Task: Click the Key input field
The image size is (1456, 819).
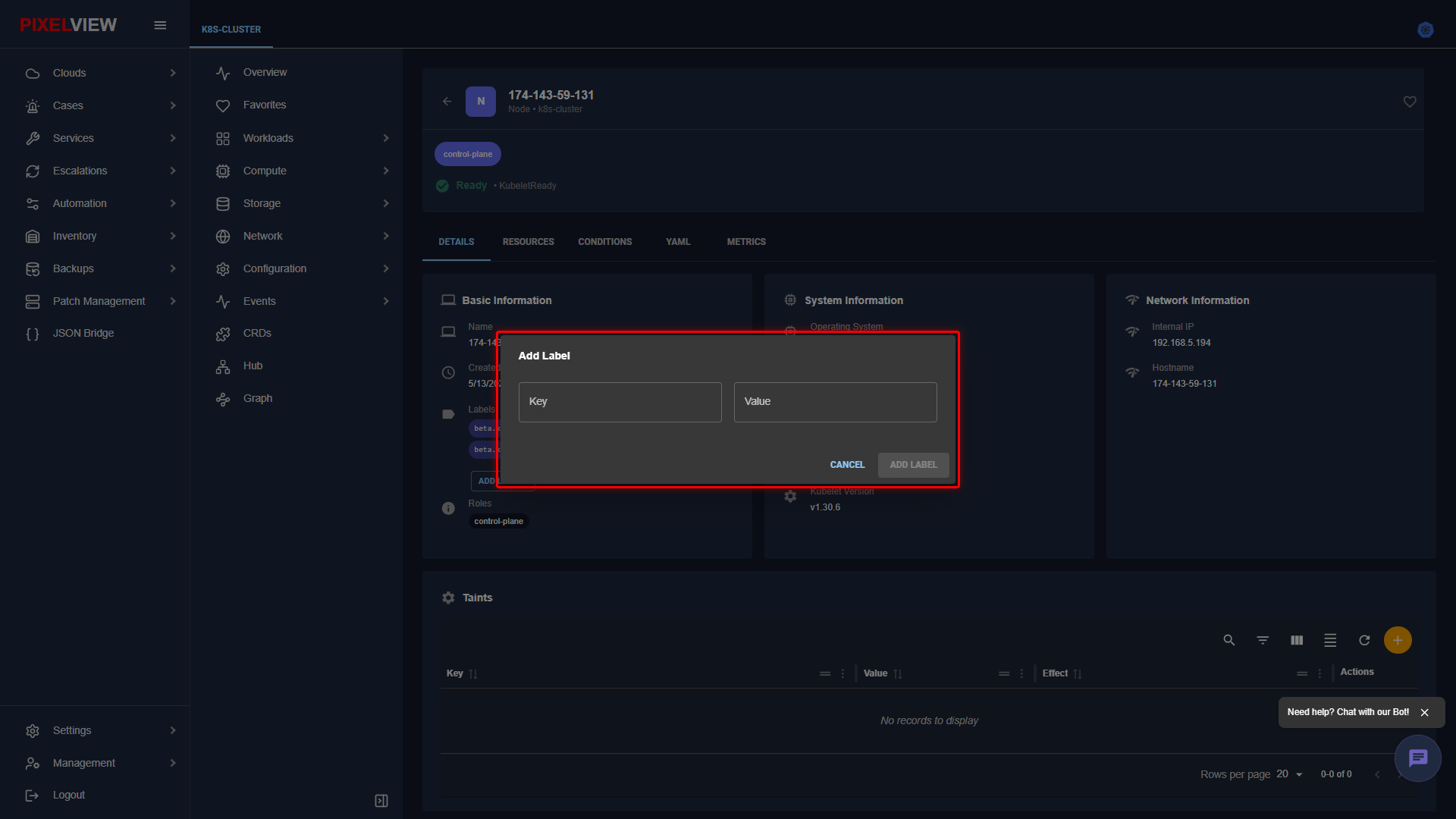Action: (x=620, y=402)
